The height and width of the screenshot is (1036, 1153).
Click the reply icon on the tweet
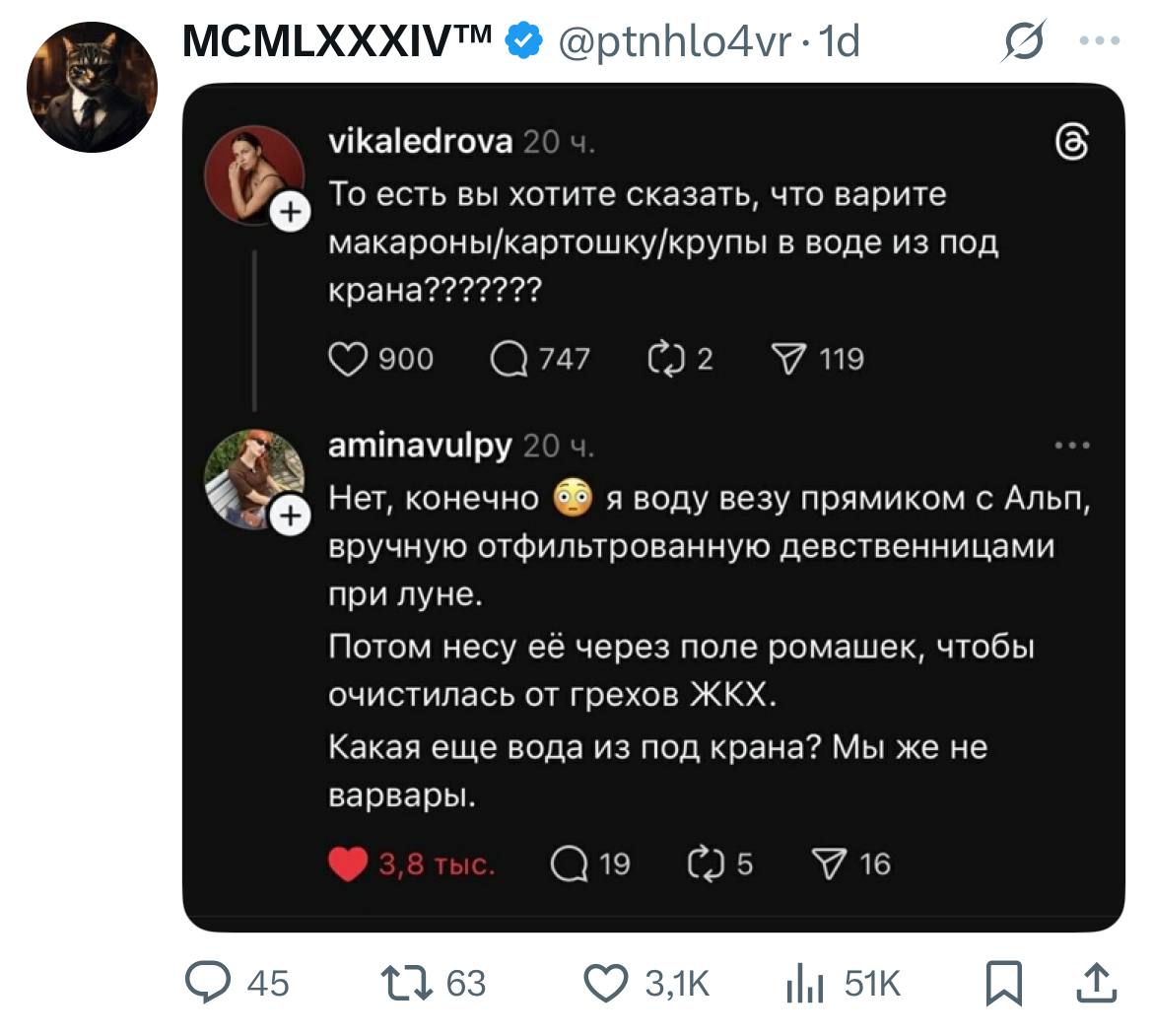(x=207, y=983)
